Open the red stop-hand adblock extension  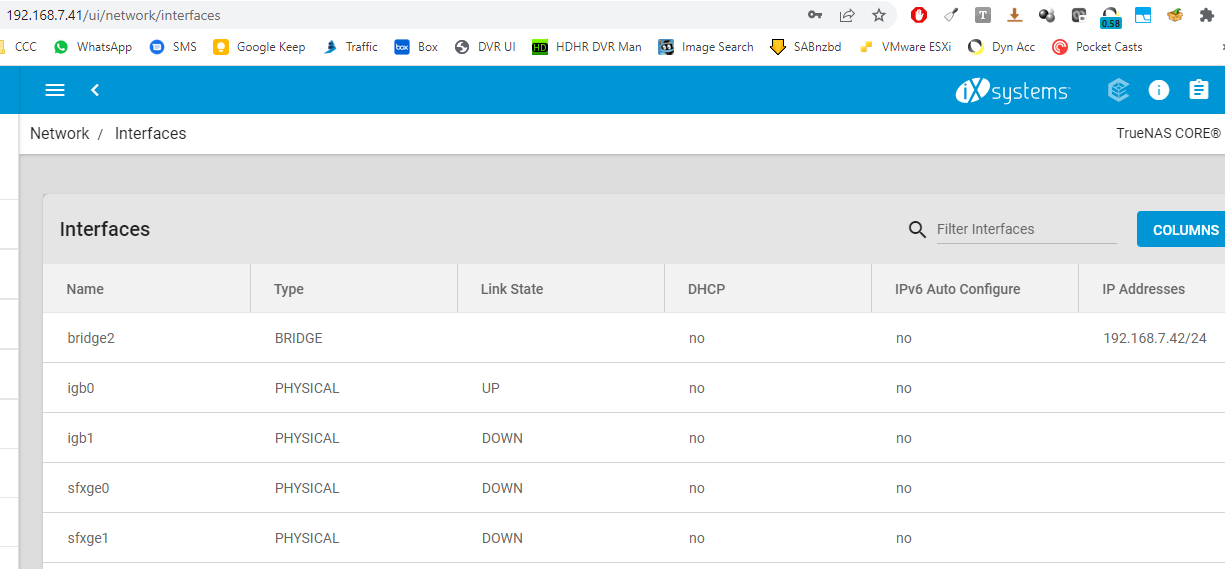pyautogui.click(x=918, y=15)
